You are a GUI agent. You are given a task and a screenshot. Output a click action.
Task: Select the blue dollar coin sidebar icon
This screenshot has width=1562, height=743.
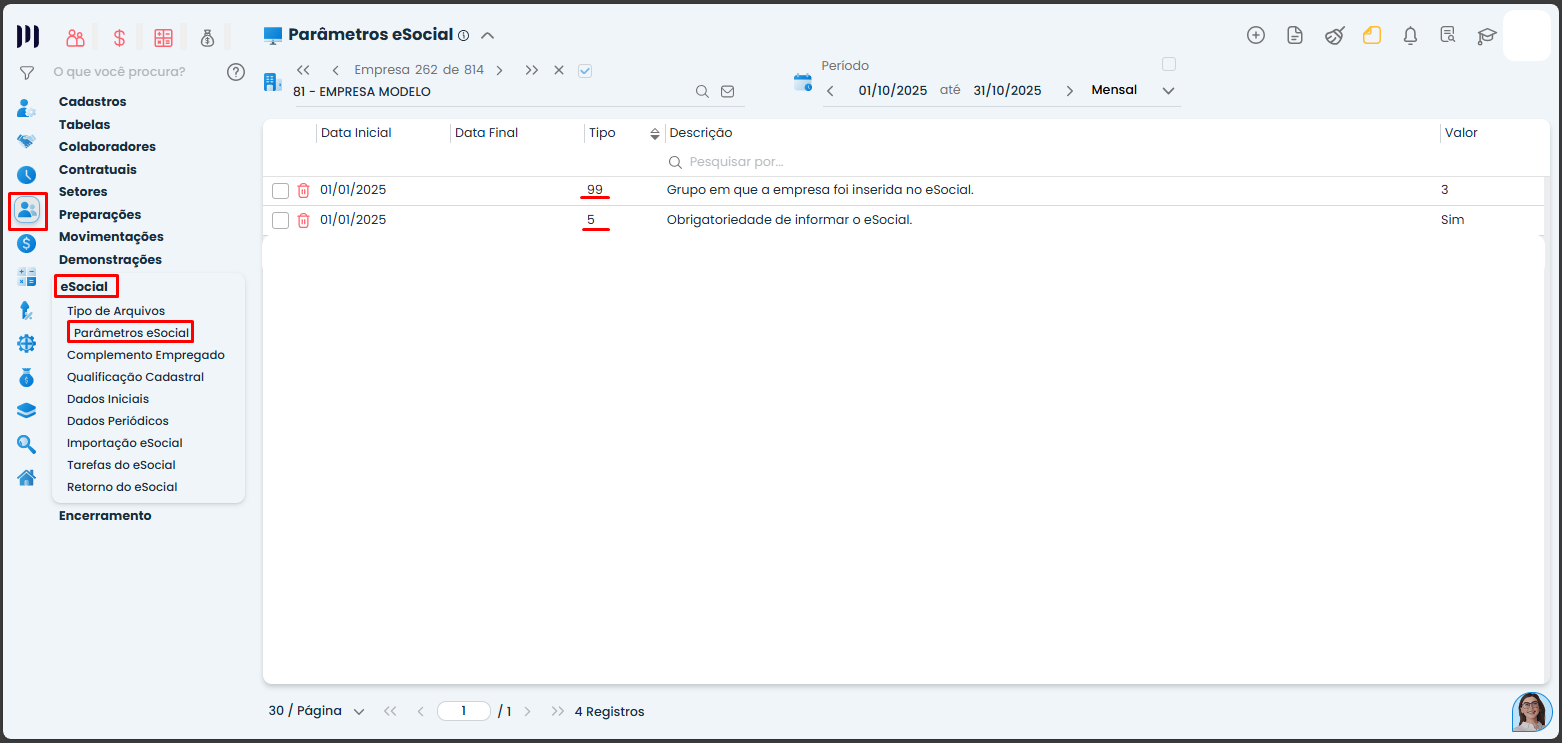point(27,243)
